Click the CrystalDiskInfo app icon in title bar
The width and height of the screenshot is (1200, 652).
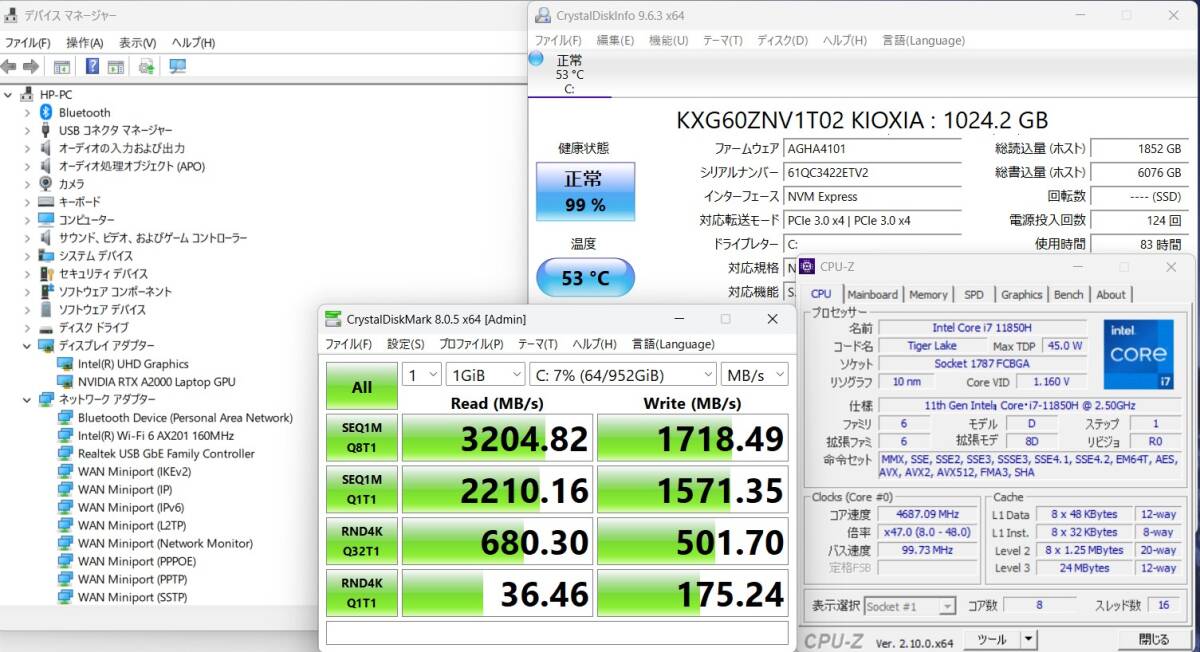click(543, 15)
